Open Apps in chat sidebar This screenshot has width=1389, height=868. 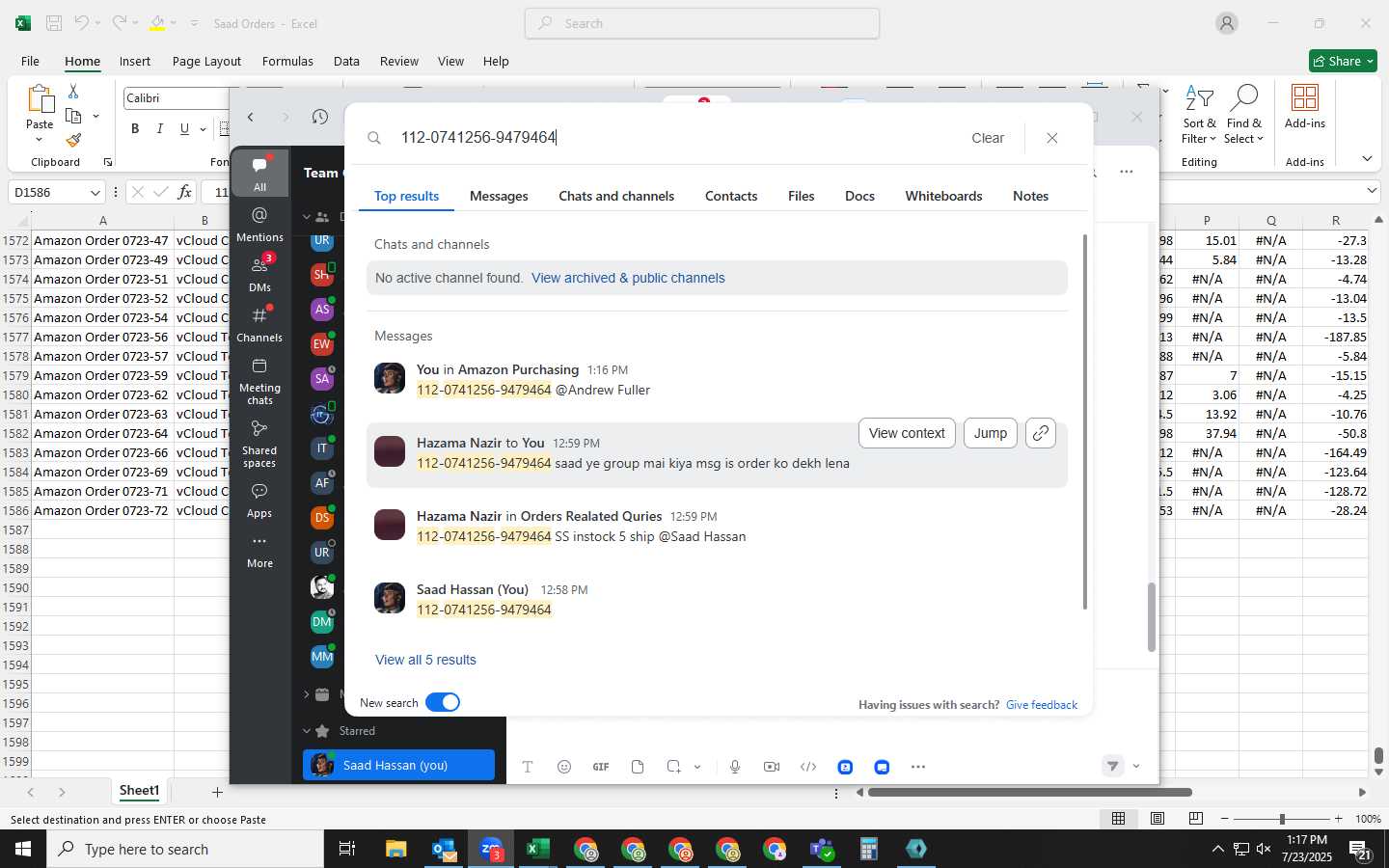[x=259, y=501]
